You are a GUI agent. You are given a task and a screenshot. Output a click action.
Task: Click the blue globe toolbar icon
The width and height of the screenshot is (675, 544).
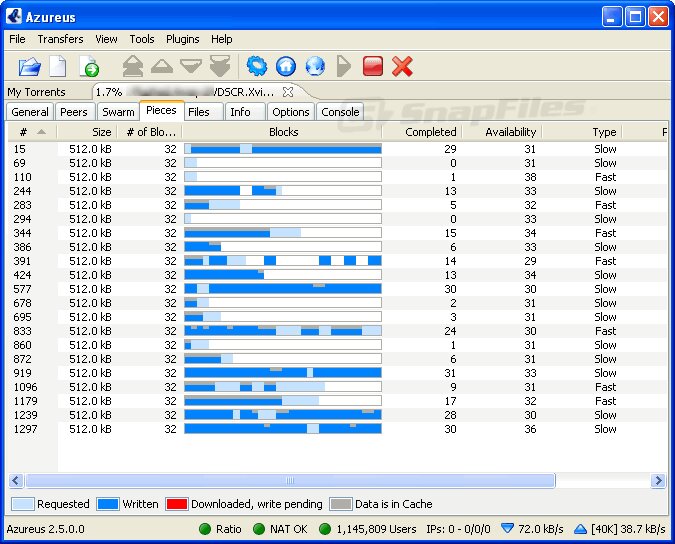tap(315, 67)
